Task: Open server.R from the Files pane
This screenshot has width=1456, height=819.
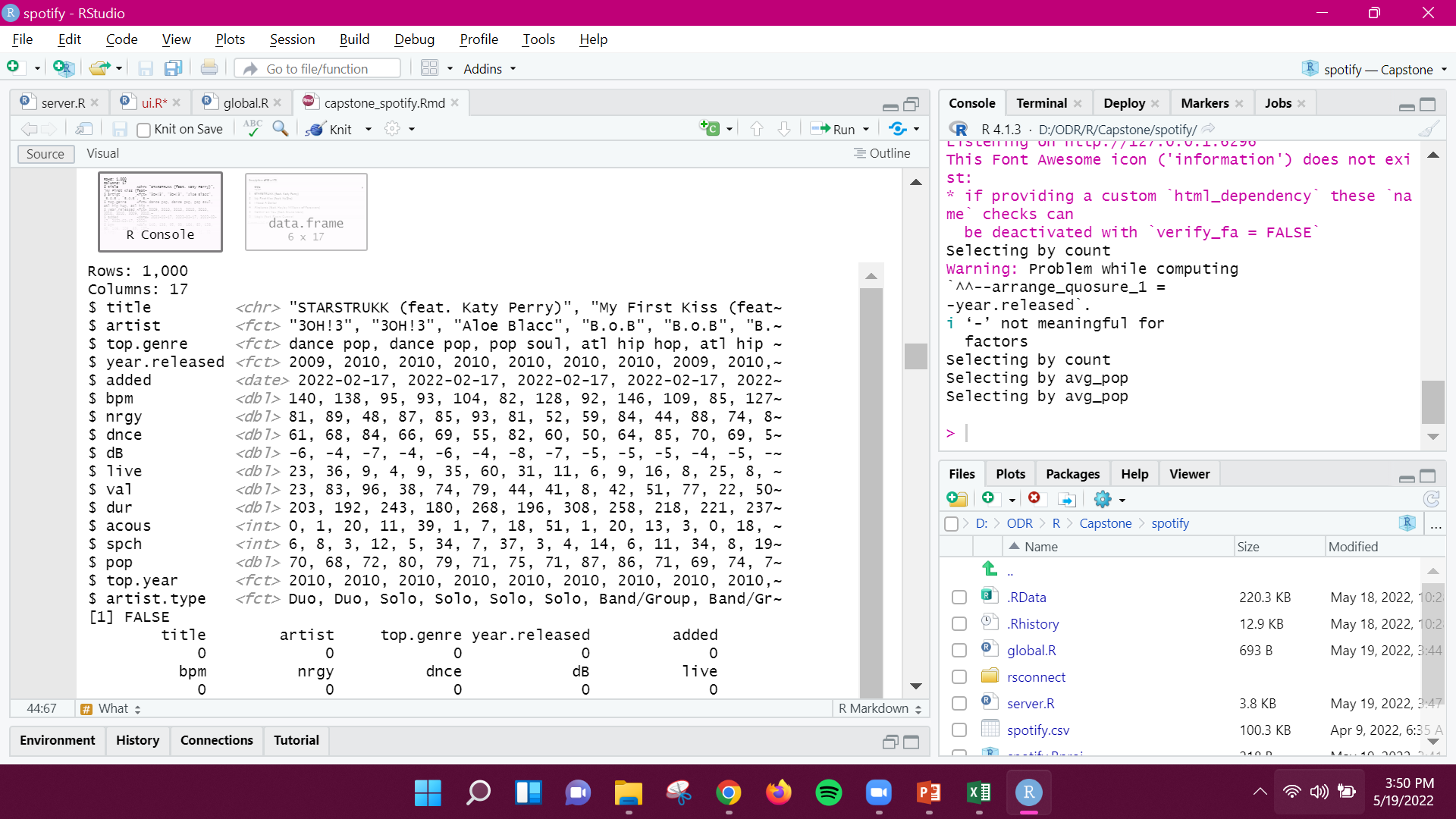Action: (1031, 703)
